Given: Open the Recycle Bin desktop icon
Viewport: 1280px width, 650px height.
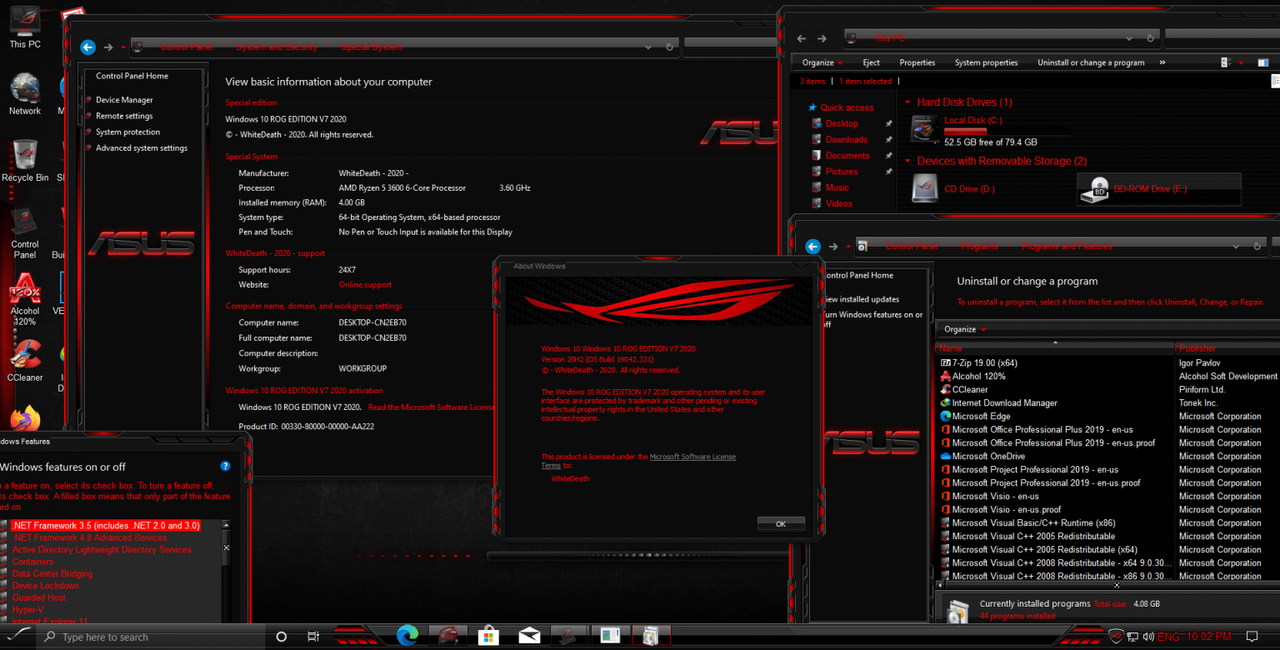Looking at the screenshot, I should (25, 161).
